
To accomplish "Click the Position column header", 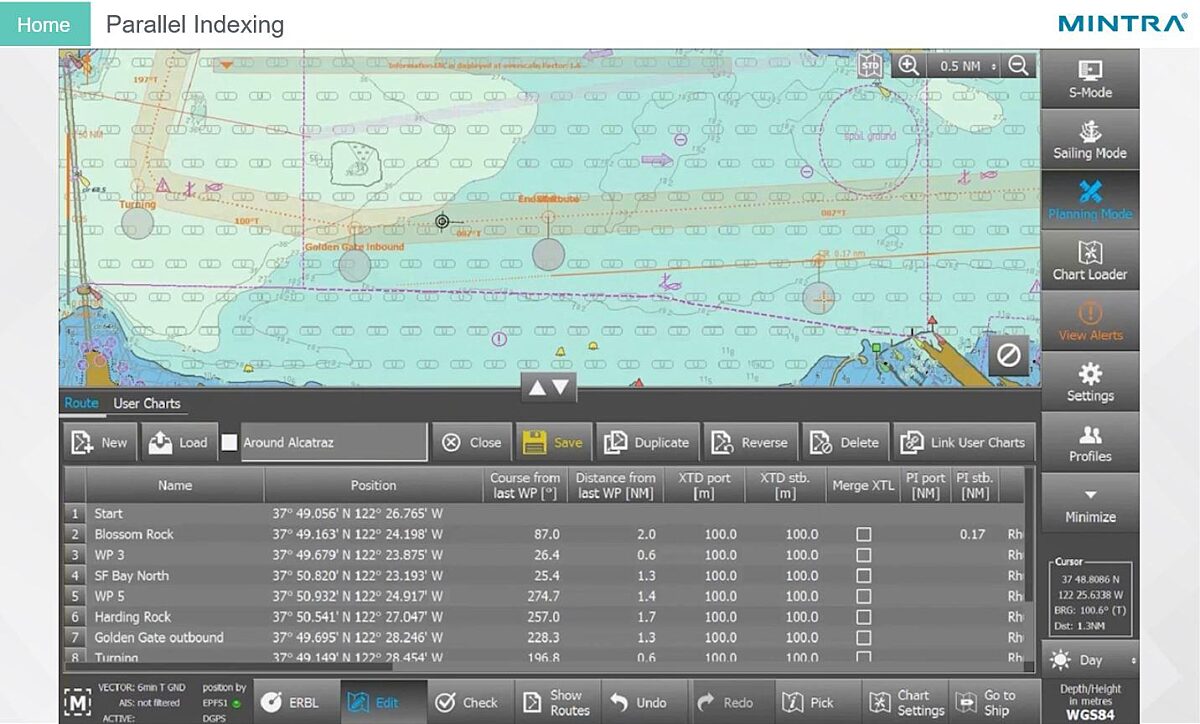I will click(x=374, y=485).
